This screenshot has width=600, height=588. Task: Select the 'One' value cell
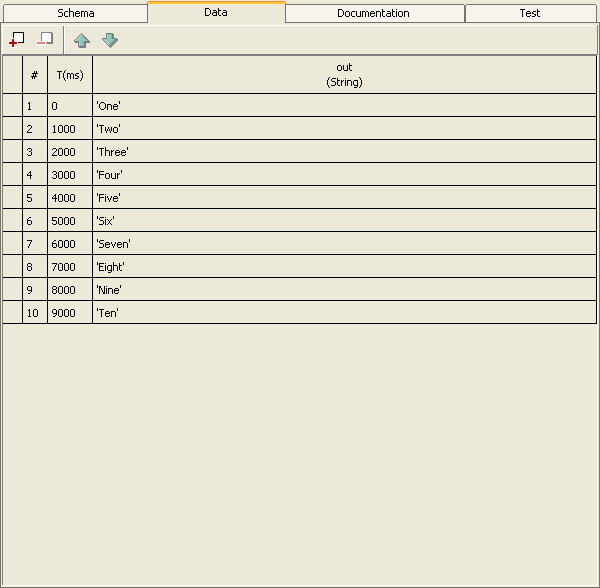[344, 106]
